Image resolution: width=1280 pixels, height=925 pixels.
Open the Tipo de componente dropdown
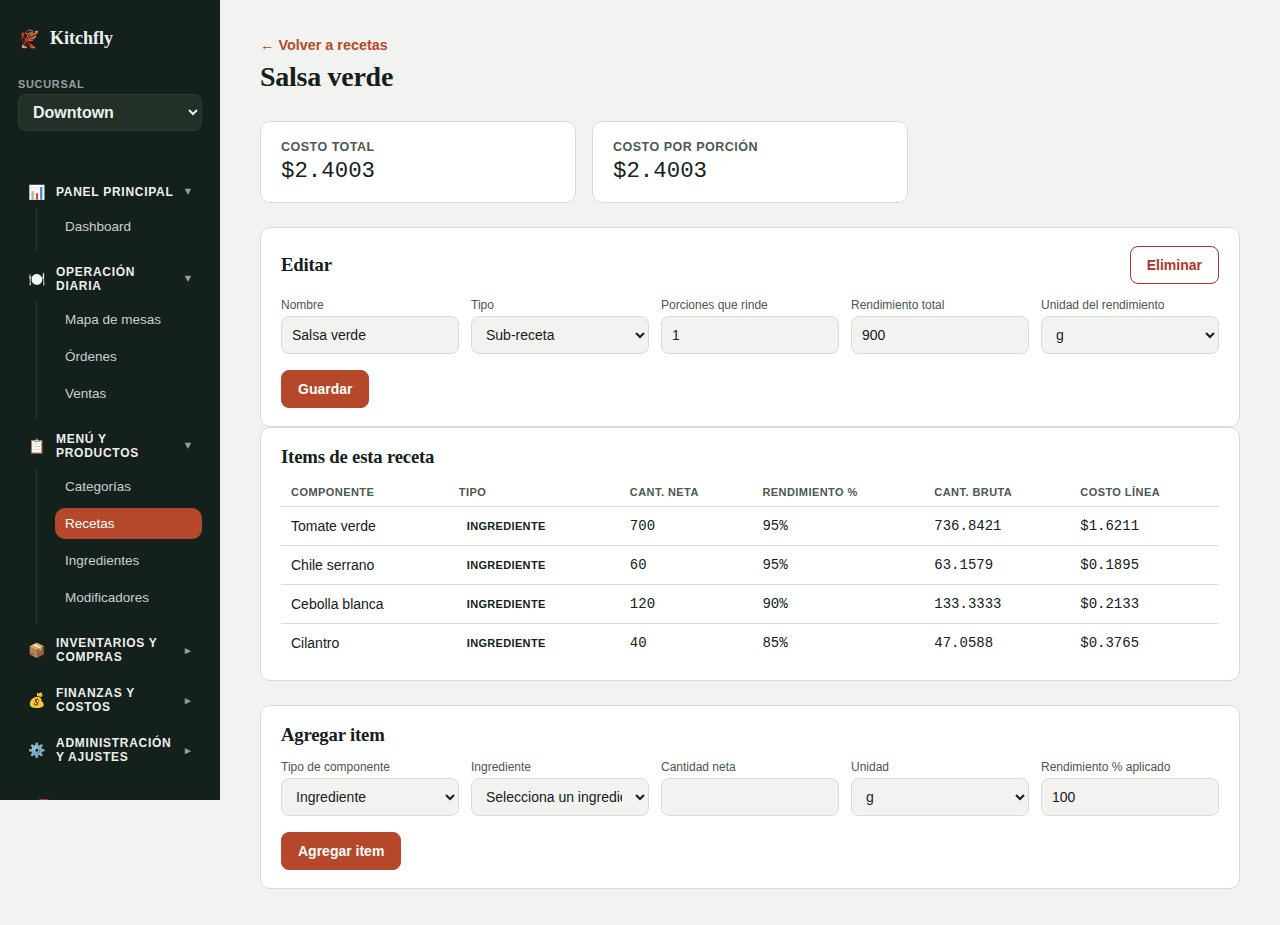tap(370, 797)
